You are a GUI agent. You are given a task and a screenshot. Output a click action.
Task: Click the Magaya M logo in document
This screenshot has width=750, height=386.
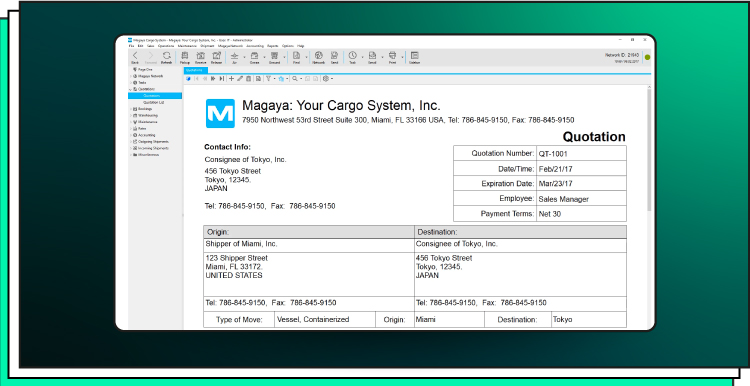click(x=220, y=113)
